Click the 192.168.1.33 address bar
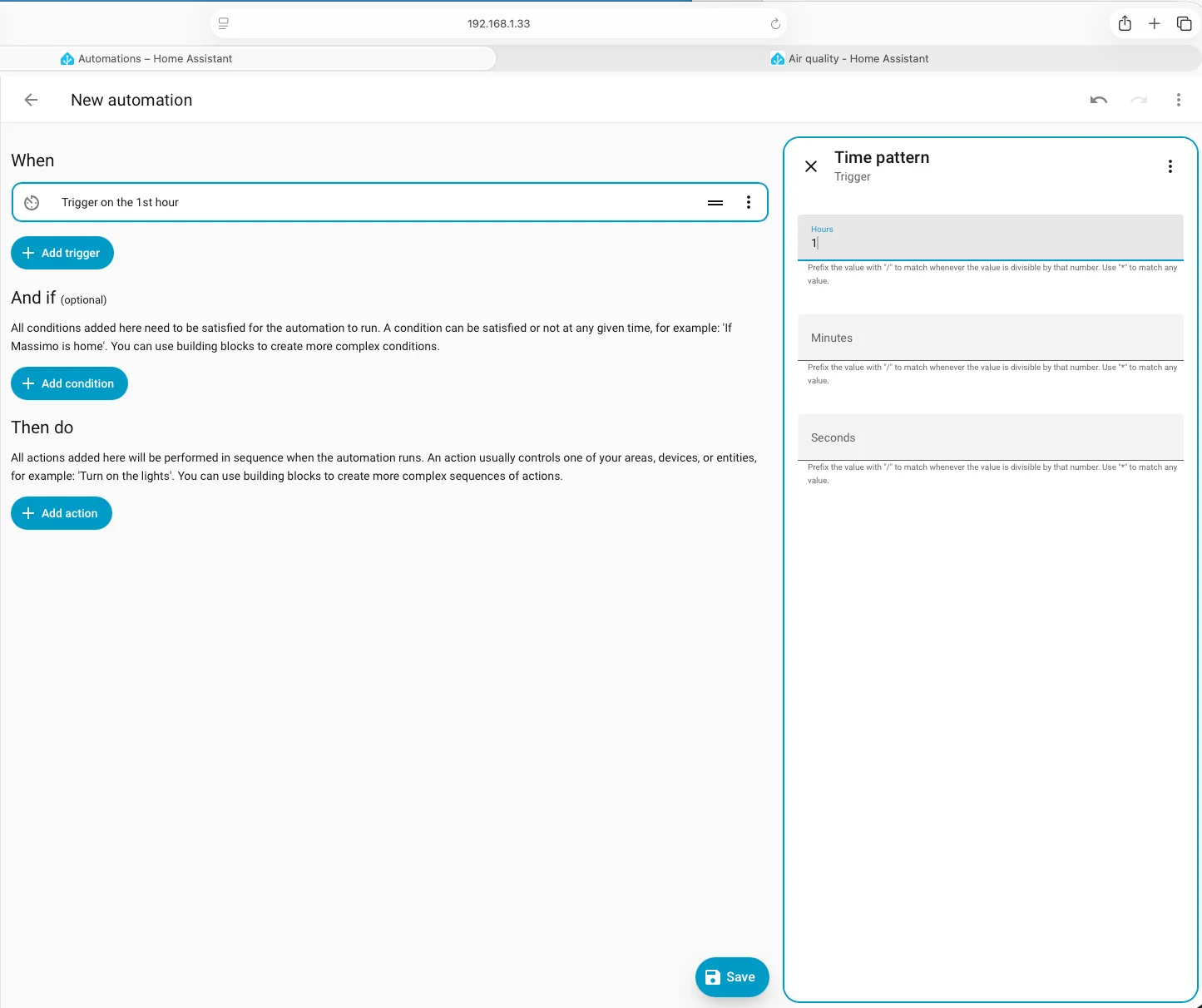This screenshot has width=1202, height=1008. (498, 23)
